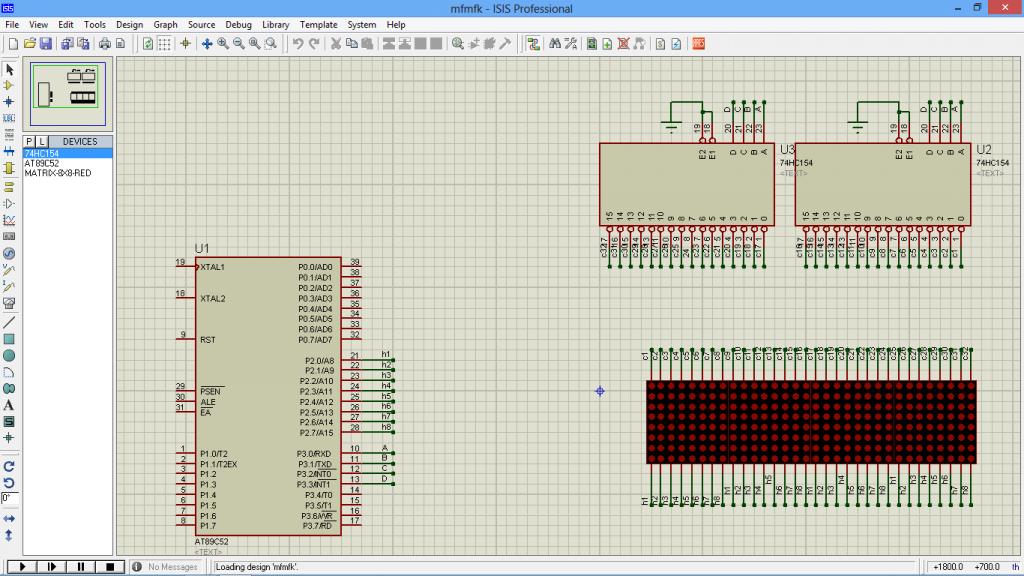The height and width of the screenshot is (576, 1024).
Task: Choose the 2D line drawing tool
Action: click(9, 322)
